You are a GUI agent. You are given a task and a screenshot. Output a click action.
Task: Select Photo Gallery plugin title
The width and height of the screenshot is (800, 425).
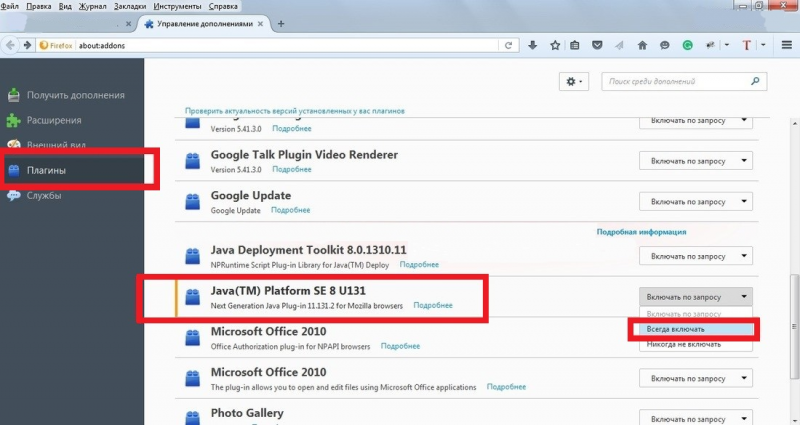[x=247, y=413]
